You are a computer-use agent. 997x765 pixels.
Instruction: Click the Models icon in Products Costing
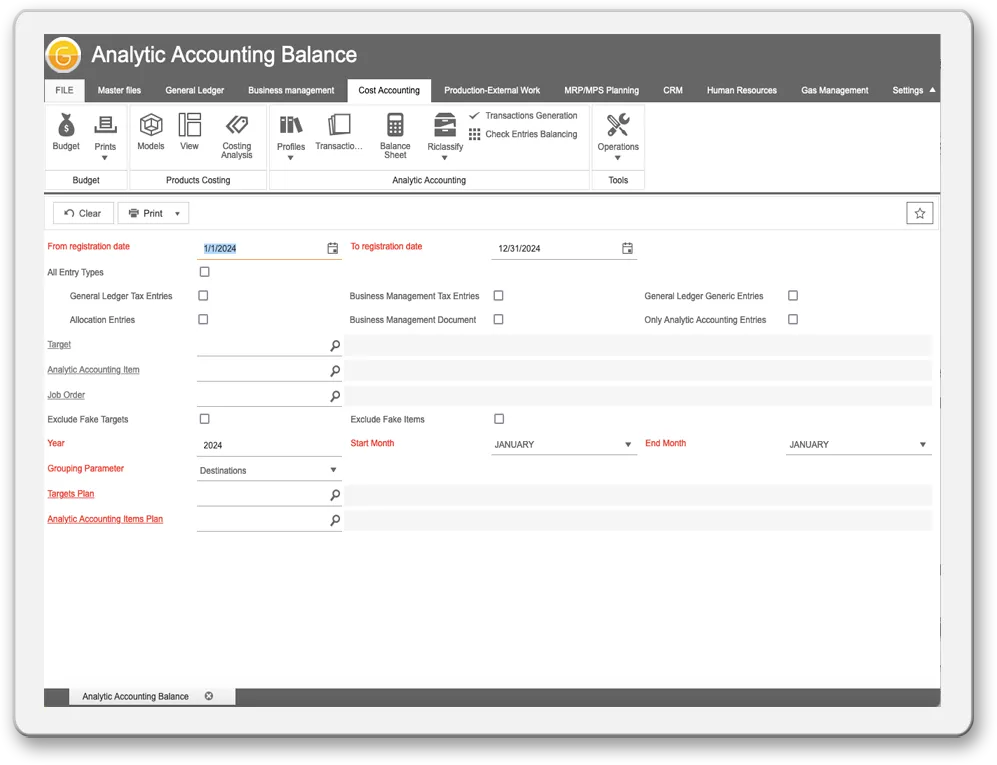tap(151, 126)
